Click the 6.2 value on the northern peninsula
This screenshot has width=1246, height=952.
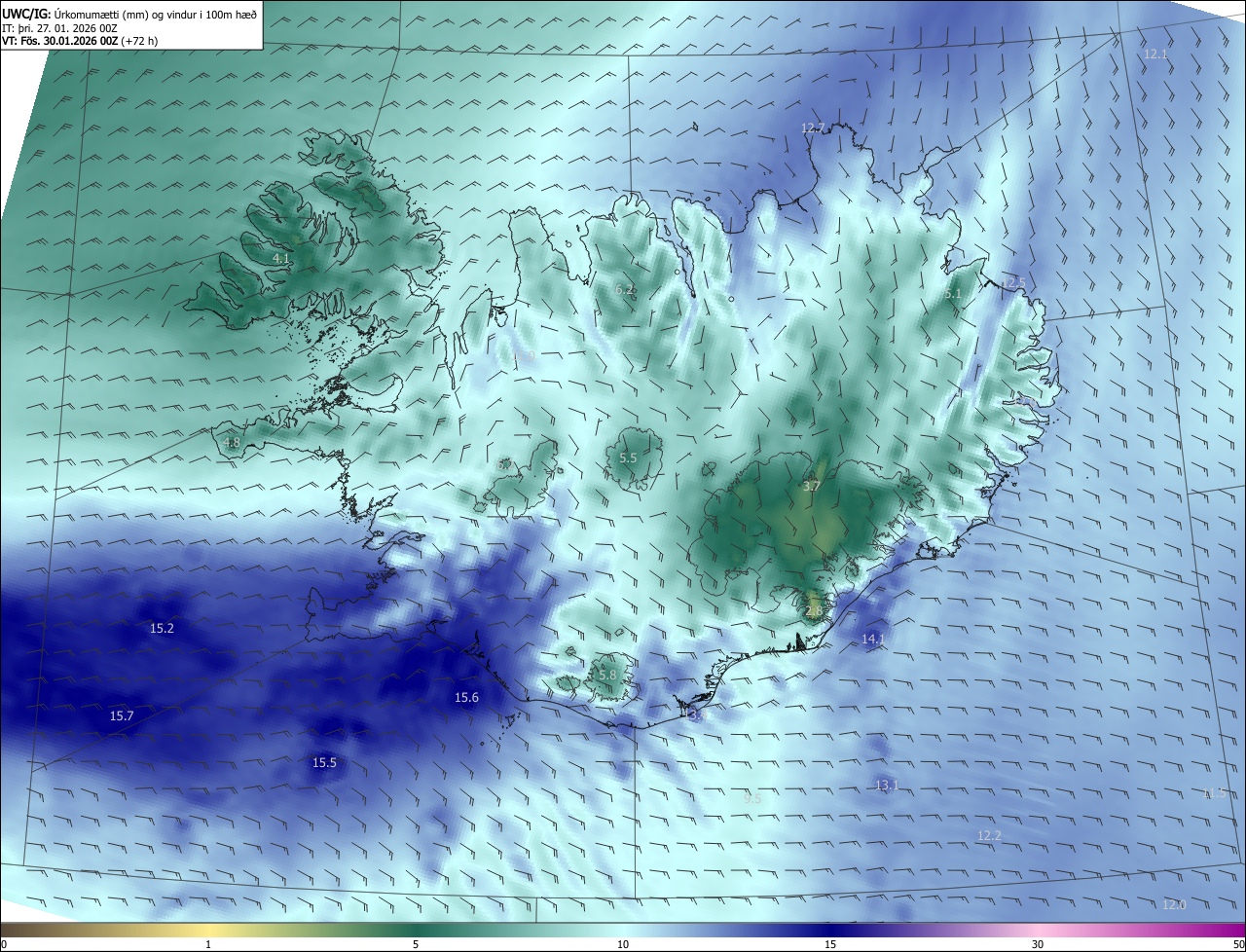(x=624, y=289)
